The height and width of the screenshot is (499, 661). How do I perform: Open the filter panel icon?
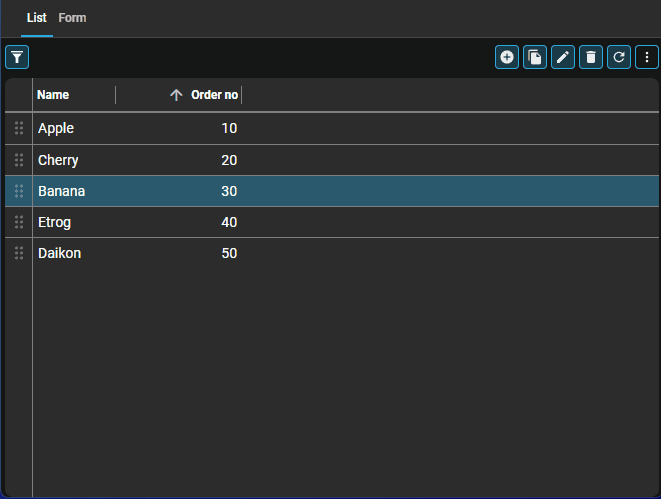(x=17, y=57)
